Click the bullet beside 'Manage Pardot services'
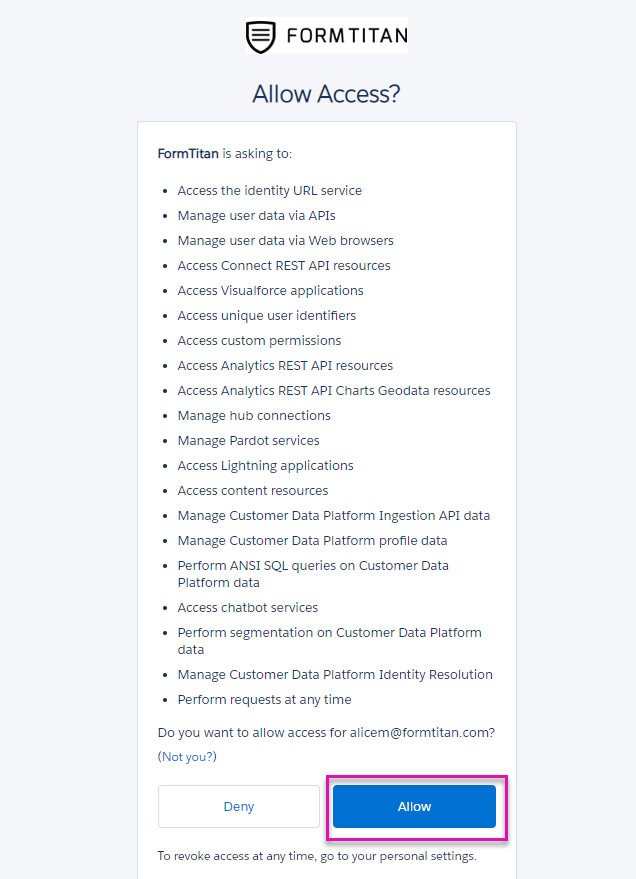Screen dimensions: 636x879 coord(166,440)
